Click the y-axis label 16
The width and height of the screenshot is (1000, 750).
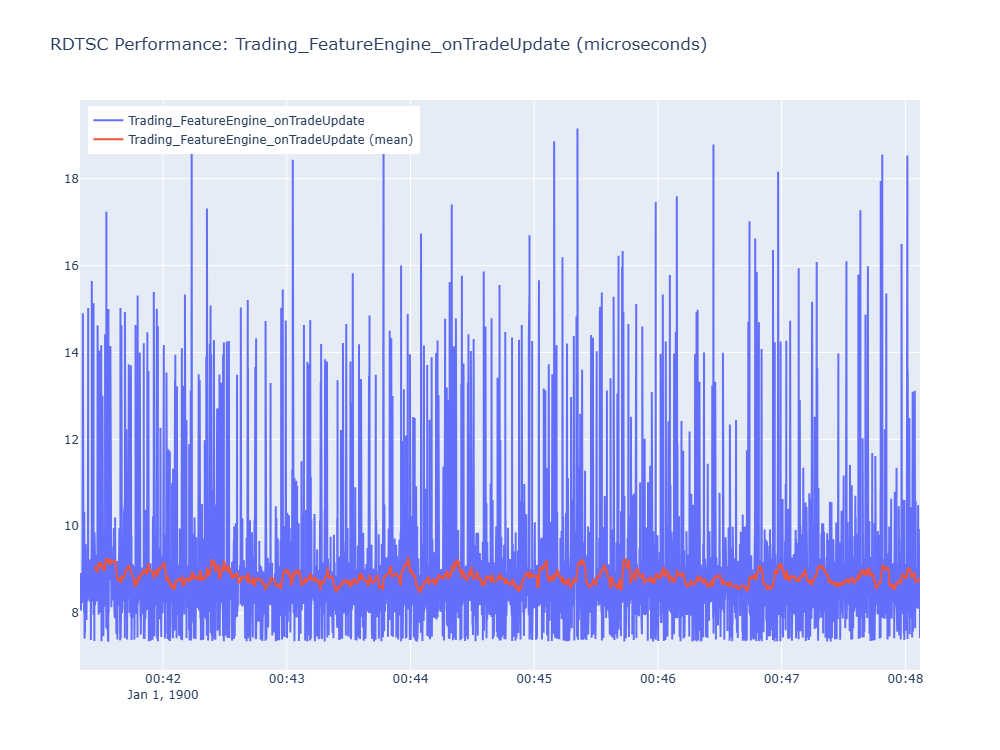point(71,266)
